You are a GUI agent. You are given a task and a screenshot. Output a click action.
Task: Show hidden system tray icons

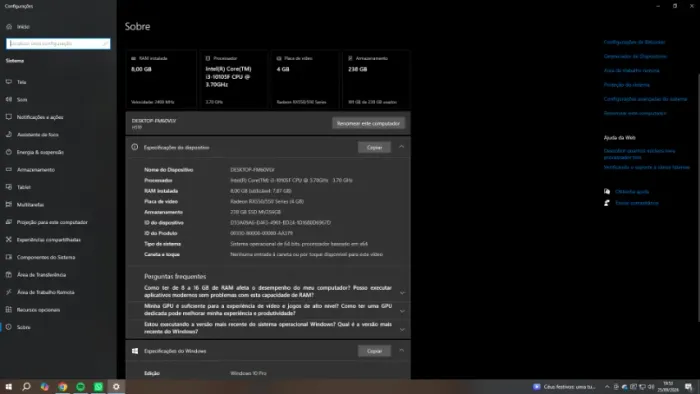[x=607, y=387]
